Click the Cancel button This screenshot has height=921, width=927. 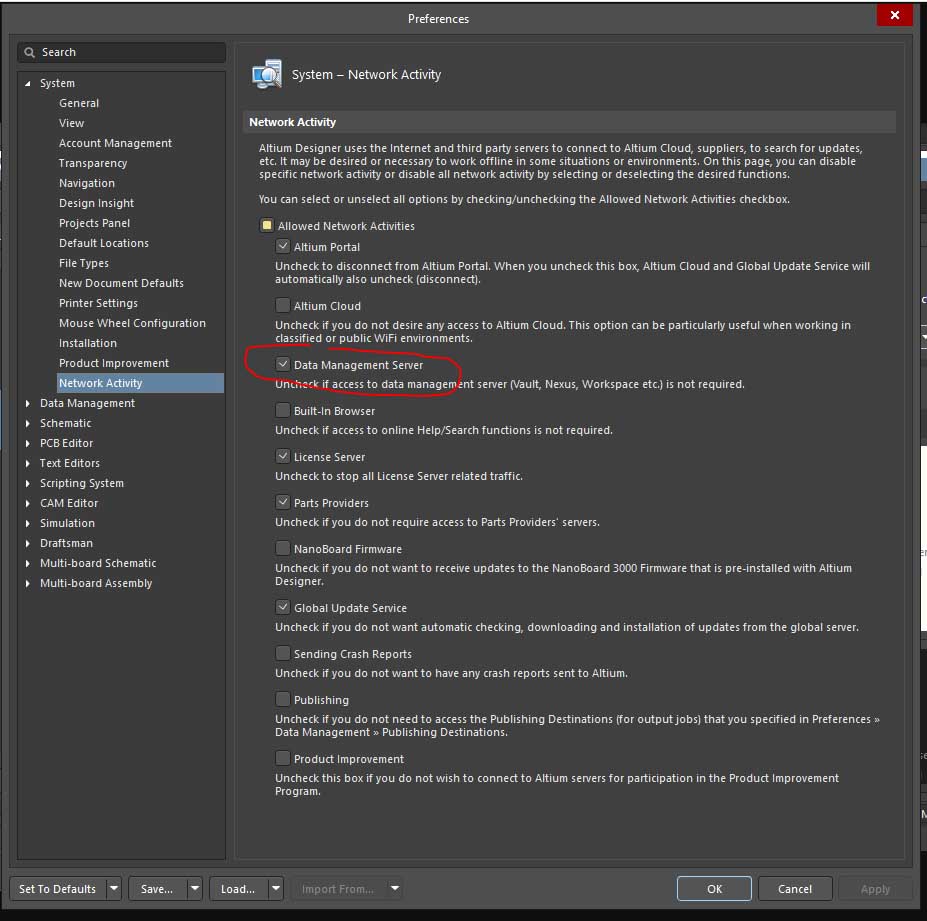(x=794, y=889)
